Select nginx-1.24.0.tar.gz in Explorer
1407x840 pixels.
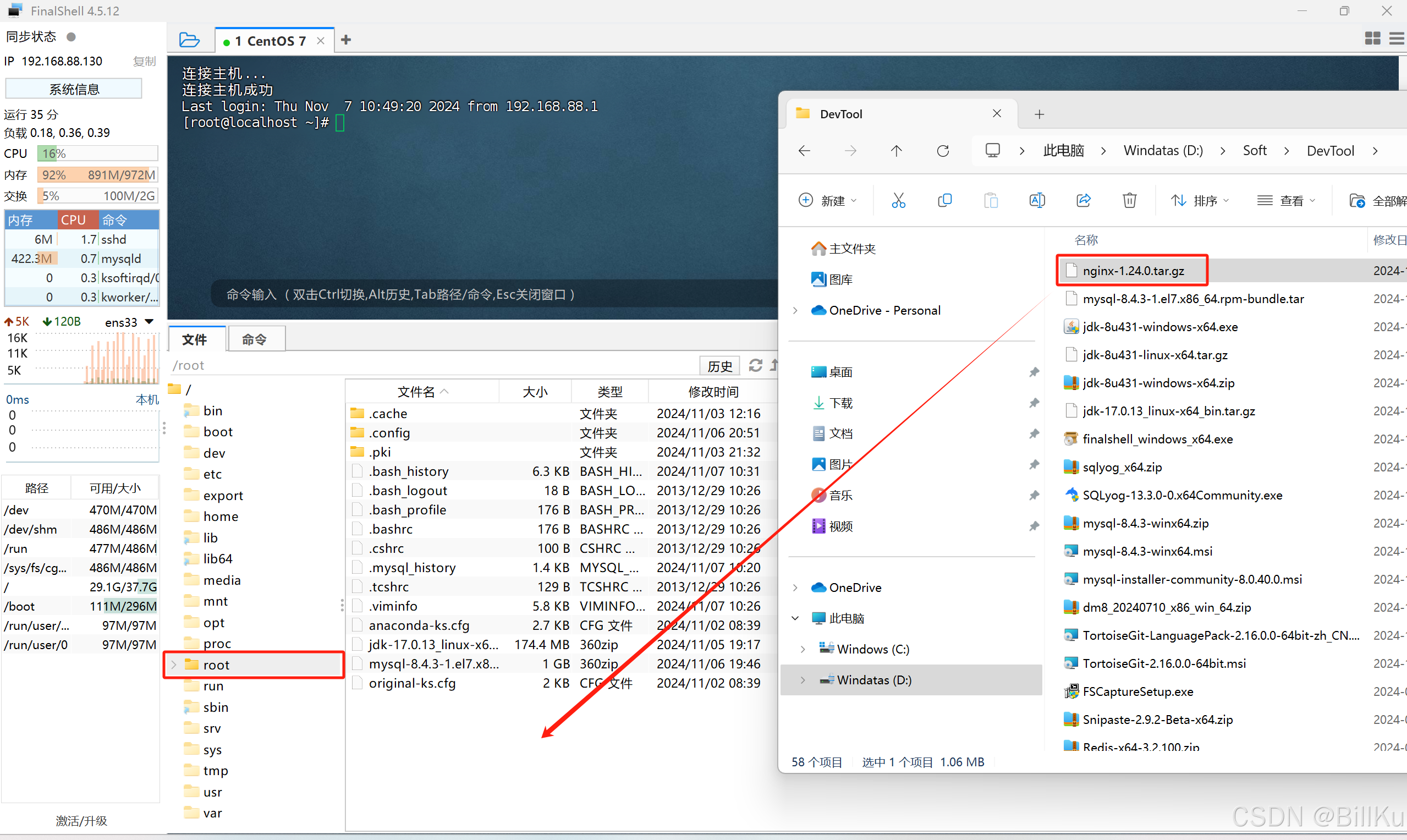point(1133,271)
